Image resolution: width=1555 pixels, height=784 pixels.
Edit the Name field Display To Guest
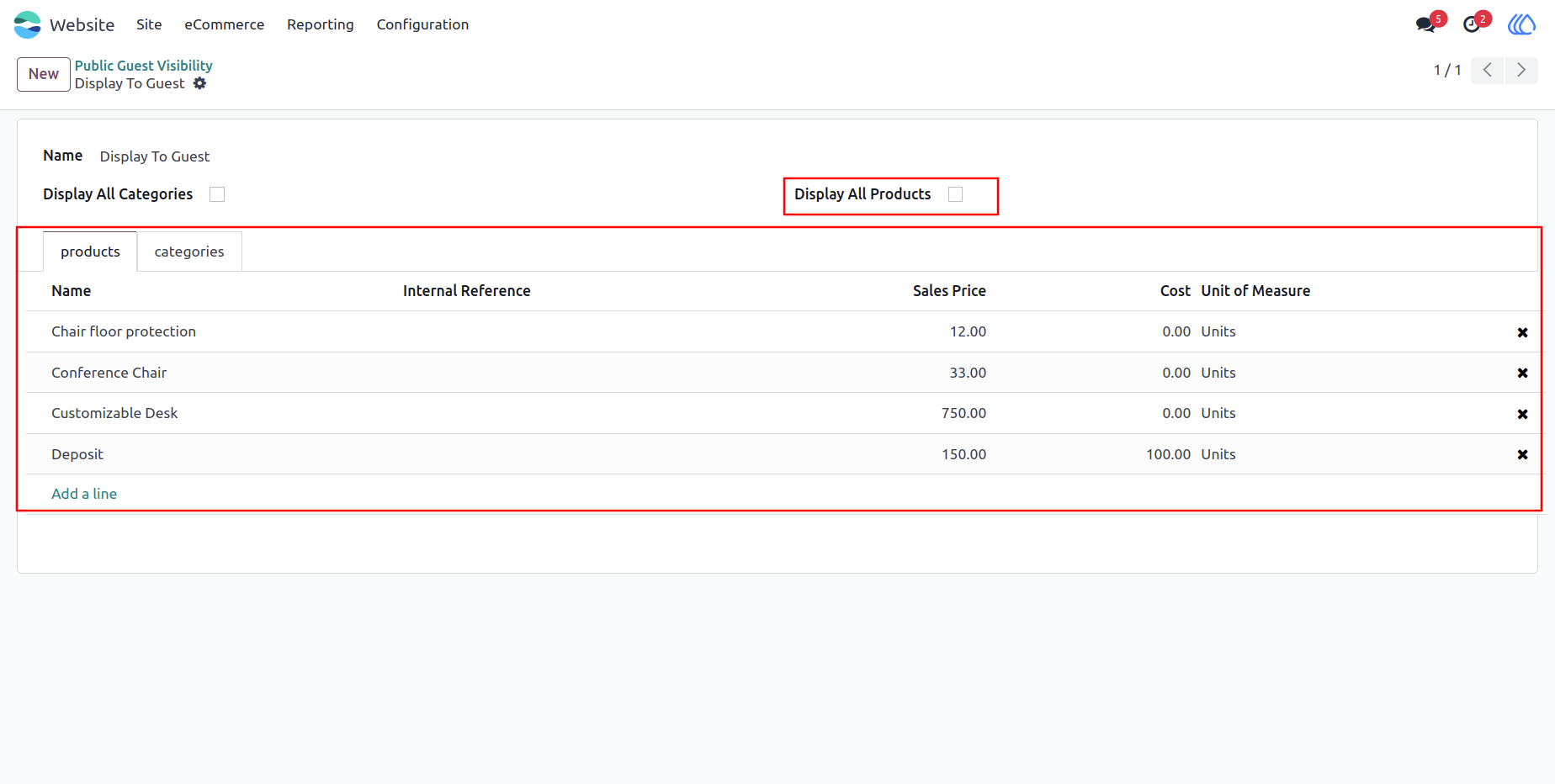tap(155, 156)
